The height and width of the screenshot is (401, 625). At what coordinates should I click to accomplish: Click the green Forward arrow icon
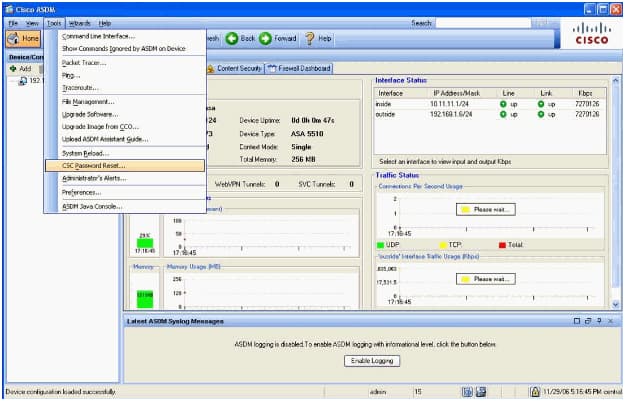(265, 39)
